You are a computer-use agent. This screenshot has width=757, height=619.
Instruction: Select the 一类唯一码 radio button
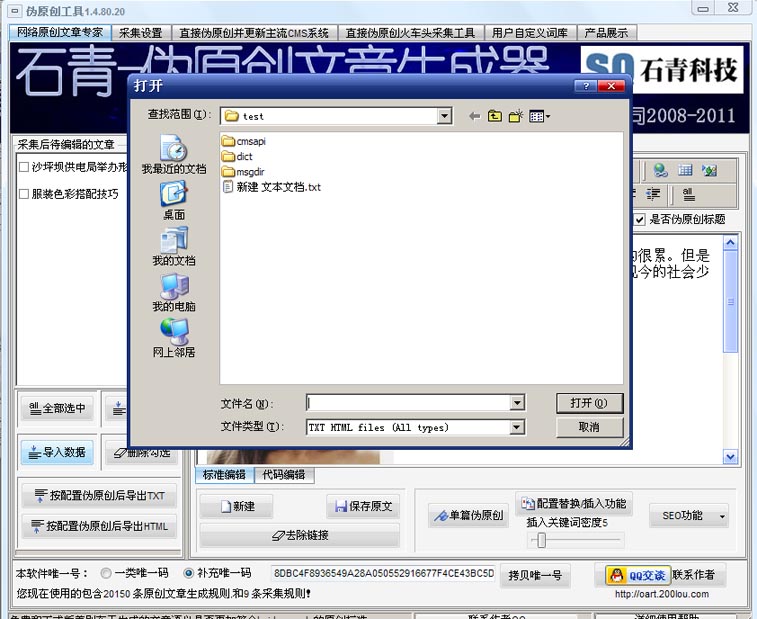(106, 574)
